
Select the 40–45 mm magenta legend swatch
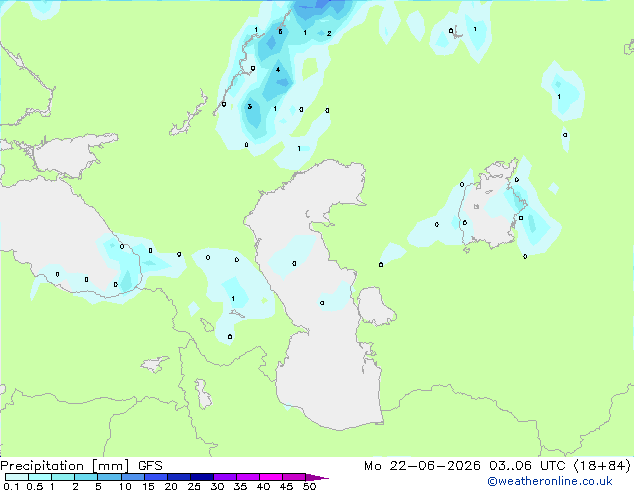tap(271, 477)
